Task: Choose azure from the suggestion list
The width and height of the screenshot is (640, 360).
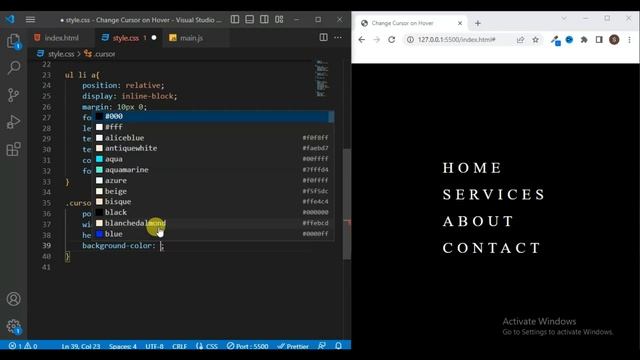Action: 212,180
